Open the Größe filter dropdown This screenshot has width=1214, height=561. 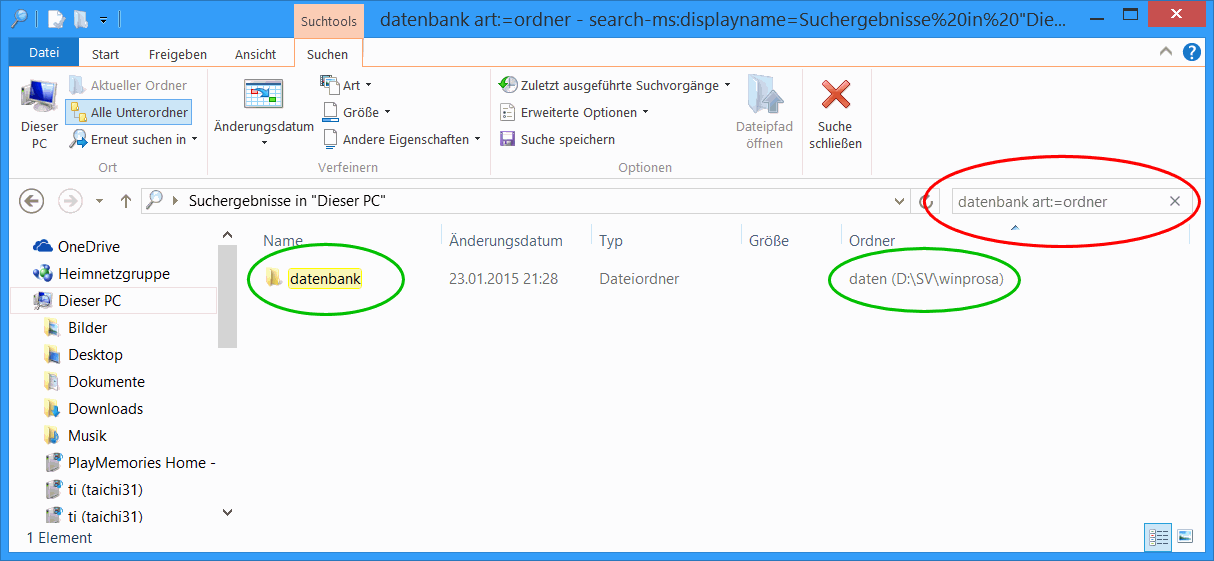tap(357, 112)
